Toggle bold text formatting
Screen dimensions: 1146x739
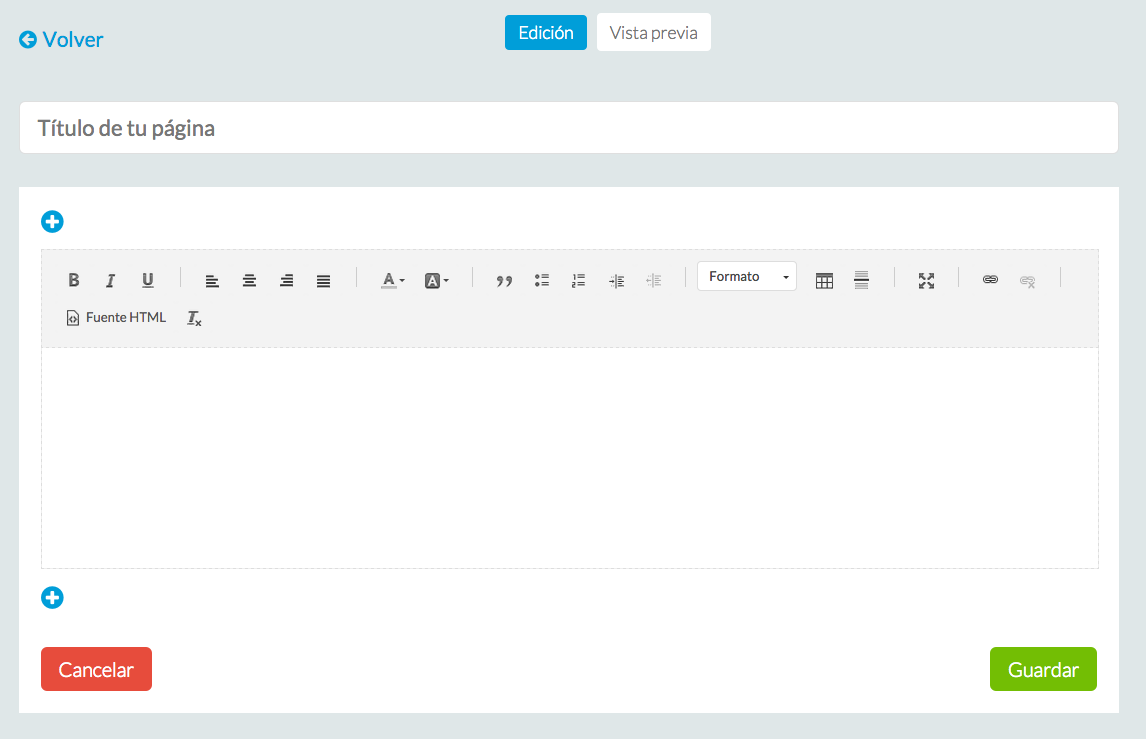(x=74, y=280)
